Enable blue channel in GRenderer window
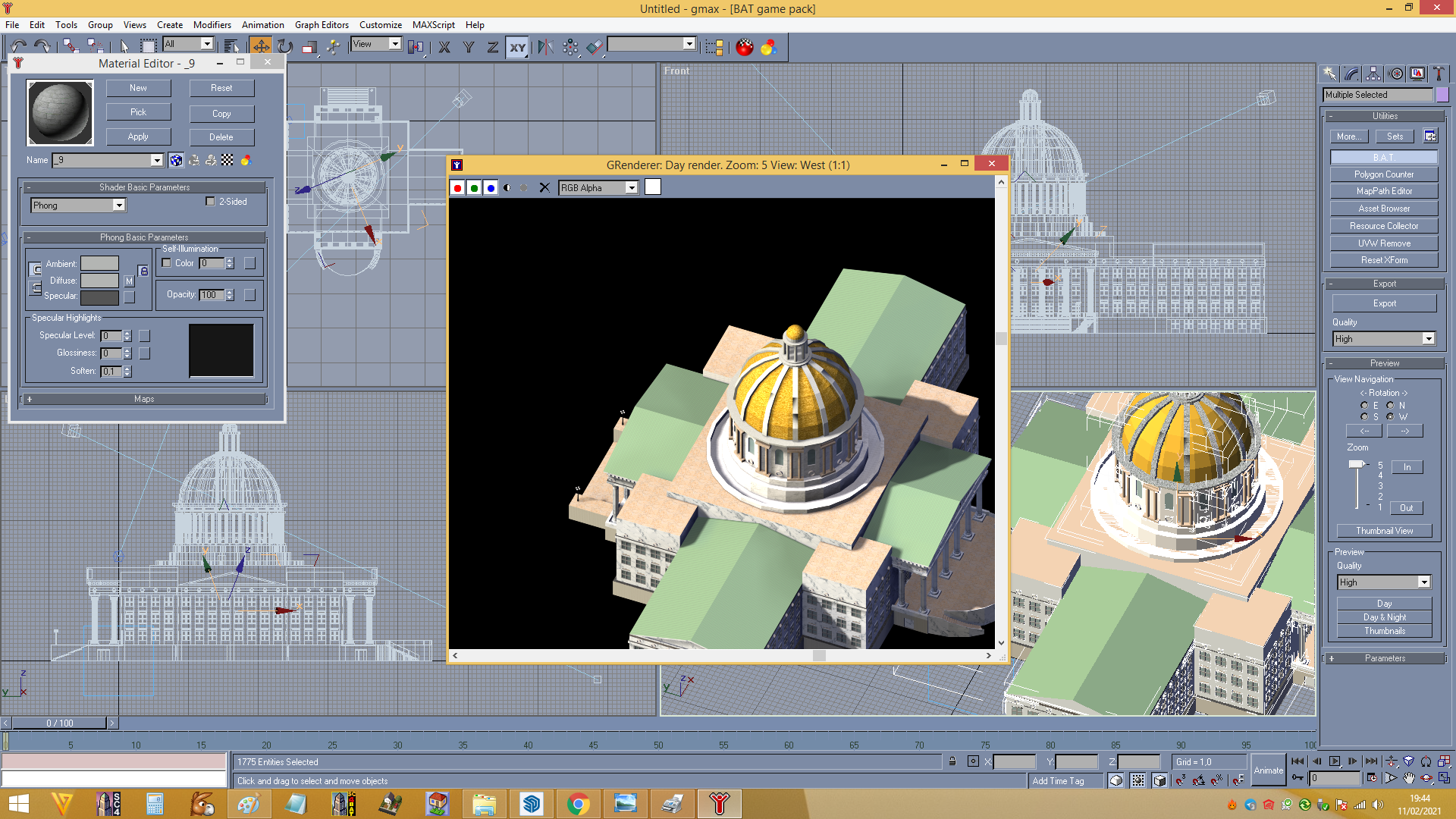The height and width of the screenshot is (819, 1456). click(x=491, y=188)
